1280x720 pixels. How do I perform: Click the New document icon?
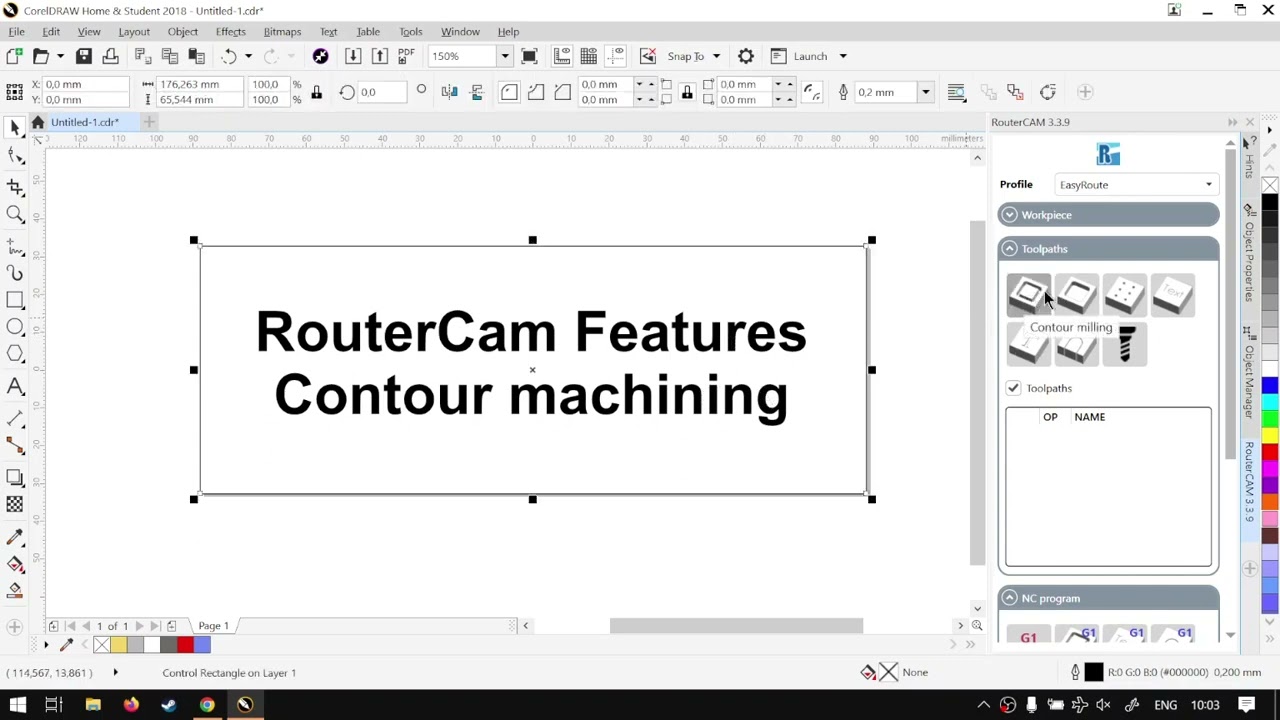point(15,56)
